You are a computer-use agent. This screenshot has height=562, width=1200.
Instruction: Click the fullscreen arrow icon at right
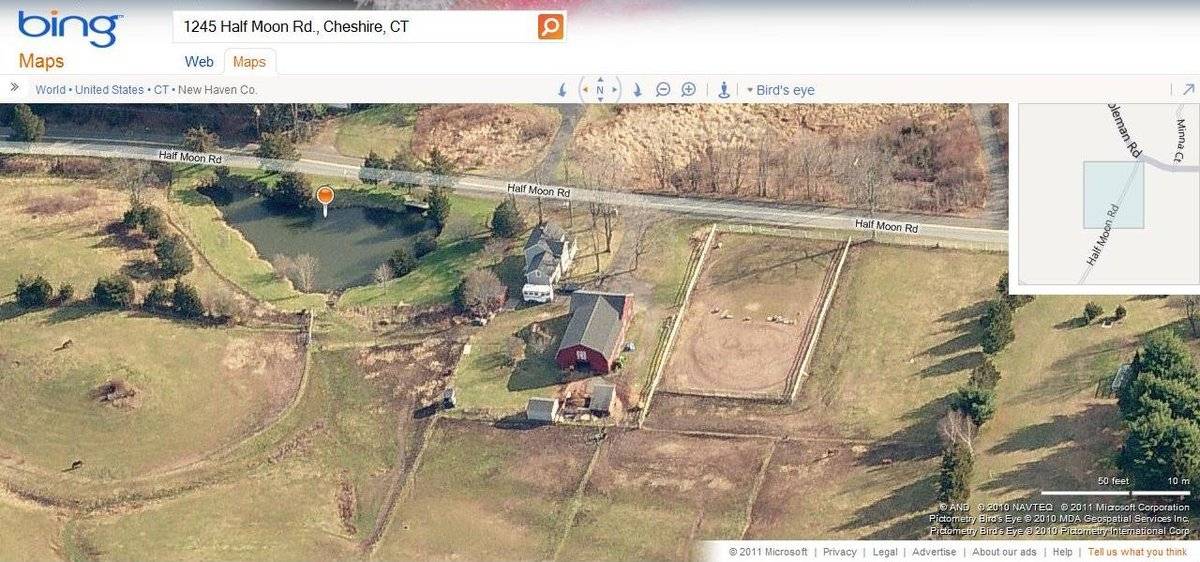point(1188,89)
